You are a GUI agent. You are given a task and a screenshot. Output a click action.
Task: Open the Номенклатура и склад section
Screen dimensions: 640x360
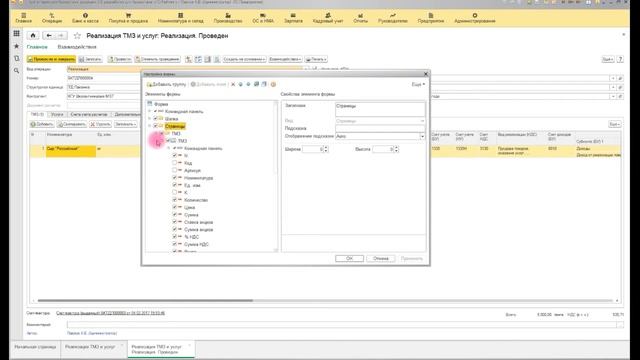click(x=180, y=18)
